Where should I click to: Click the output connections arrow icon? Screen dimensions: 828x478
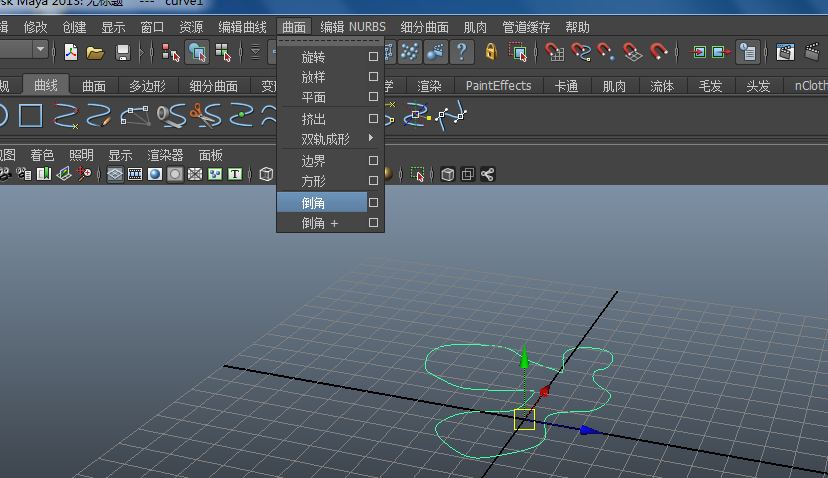pyautogui.click(x=721, y=52)
